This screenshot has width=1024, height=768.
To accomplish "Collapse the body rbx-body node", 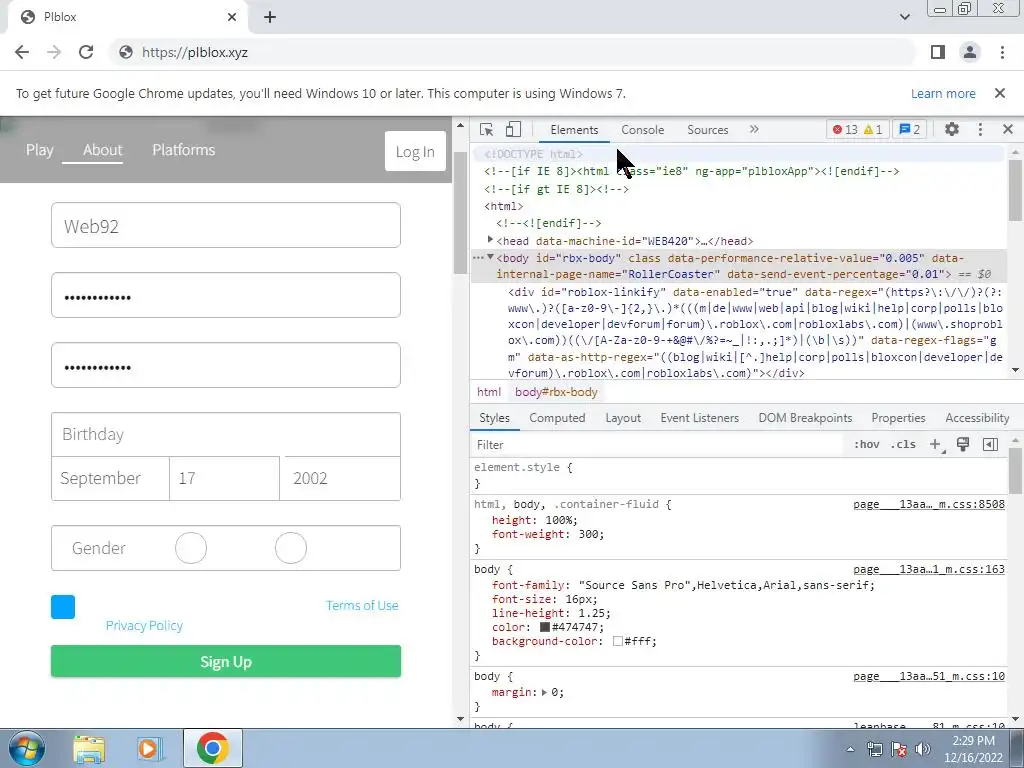I will coord(490,257).
